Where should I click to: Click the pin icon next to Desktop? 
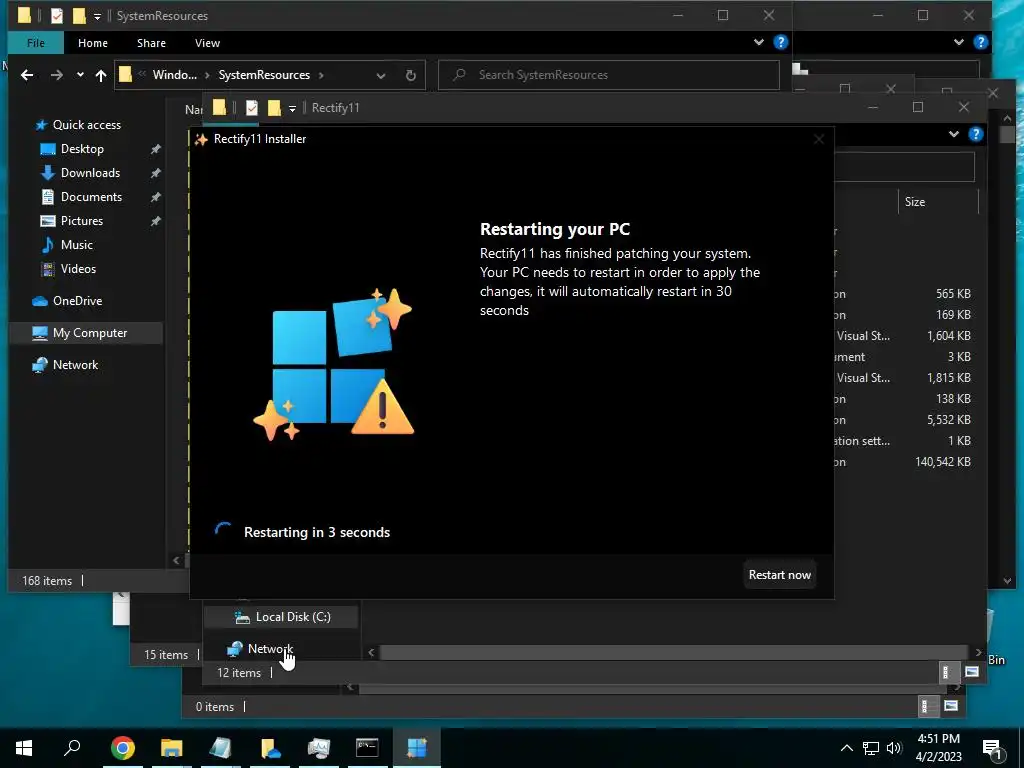pos(155,149)
